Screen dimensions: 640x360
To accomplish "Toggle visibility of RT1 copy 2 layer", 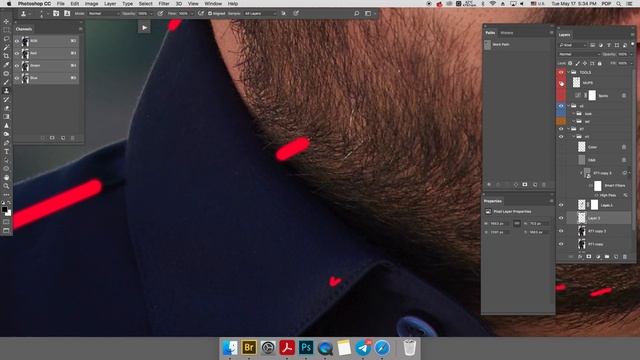I will pos(561,231).
